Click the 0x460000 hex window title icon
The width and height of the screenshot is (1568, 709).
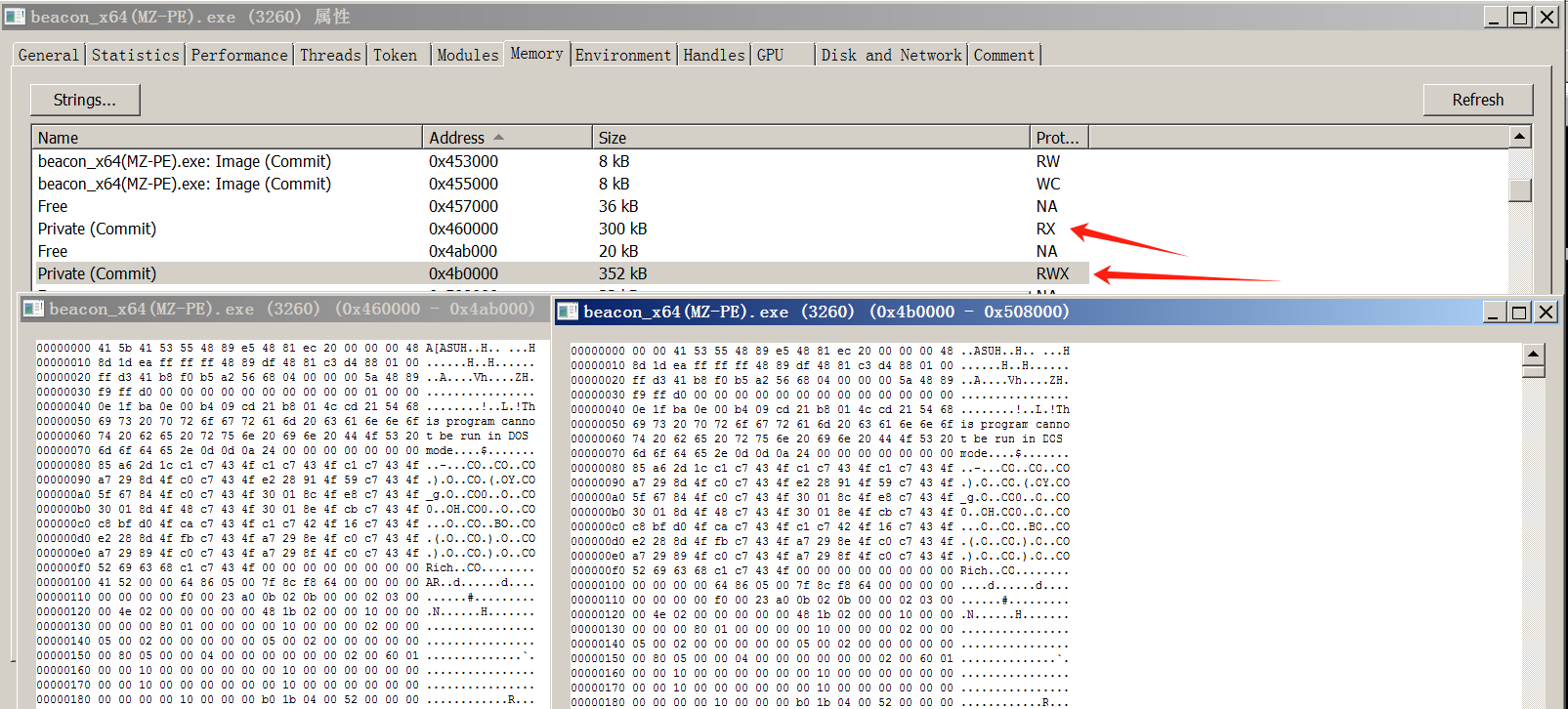(x=33, y=309)
